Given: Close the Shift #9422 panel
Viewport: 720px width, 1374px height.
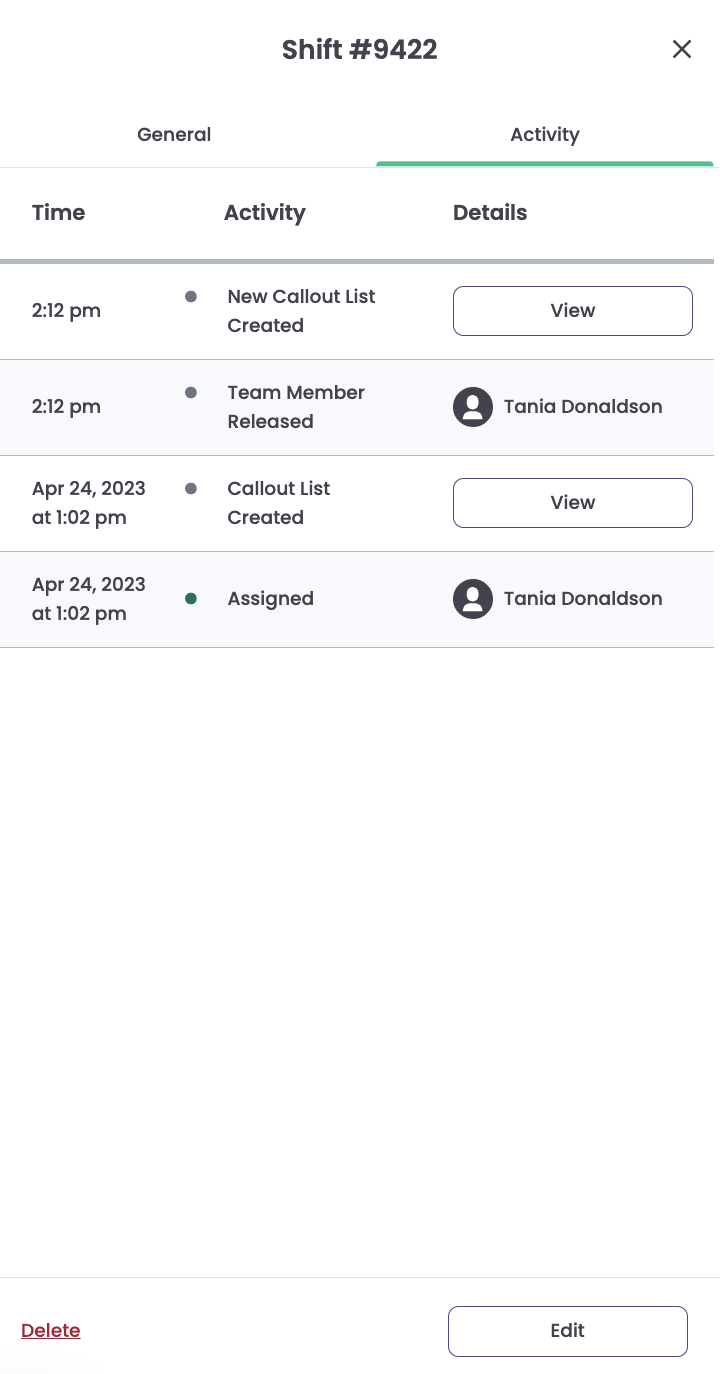Looking at the screenshot, I should [682, 49].
